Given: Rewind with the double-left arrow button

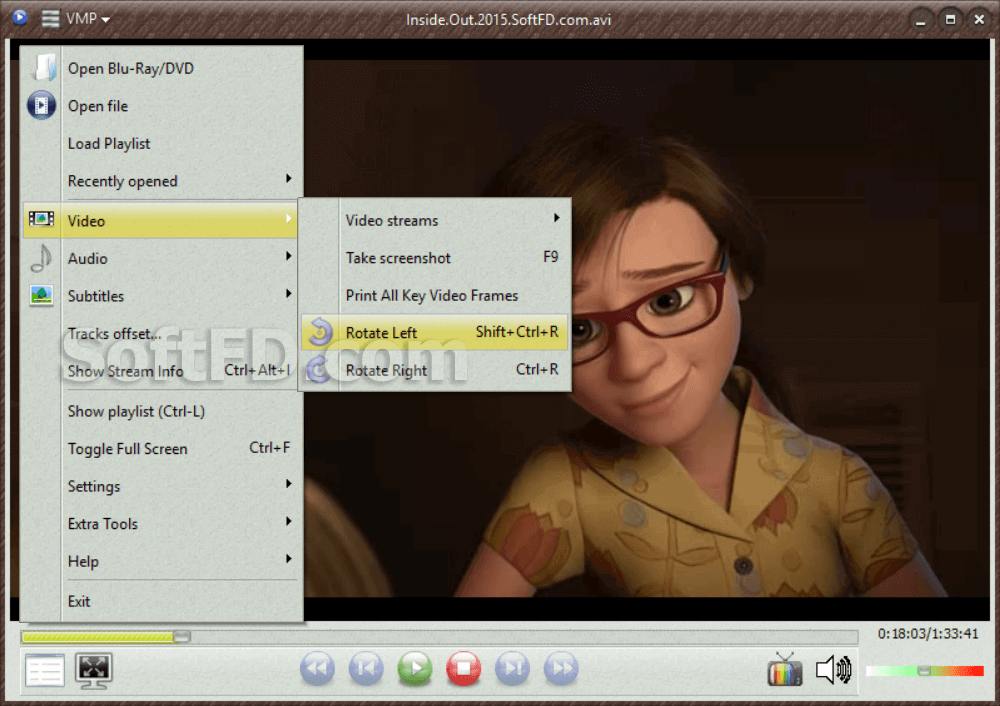Looking at the screenshot, I should (x=317, y=668).
